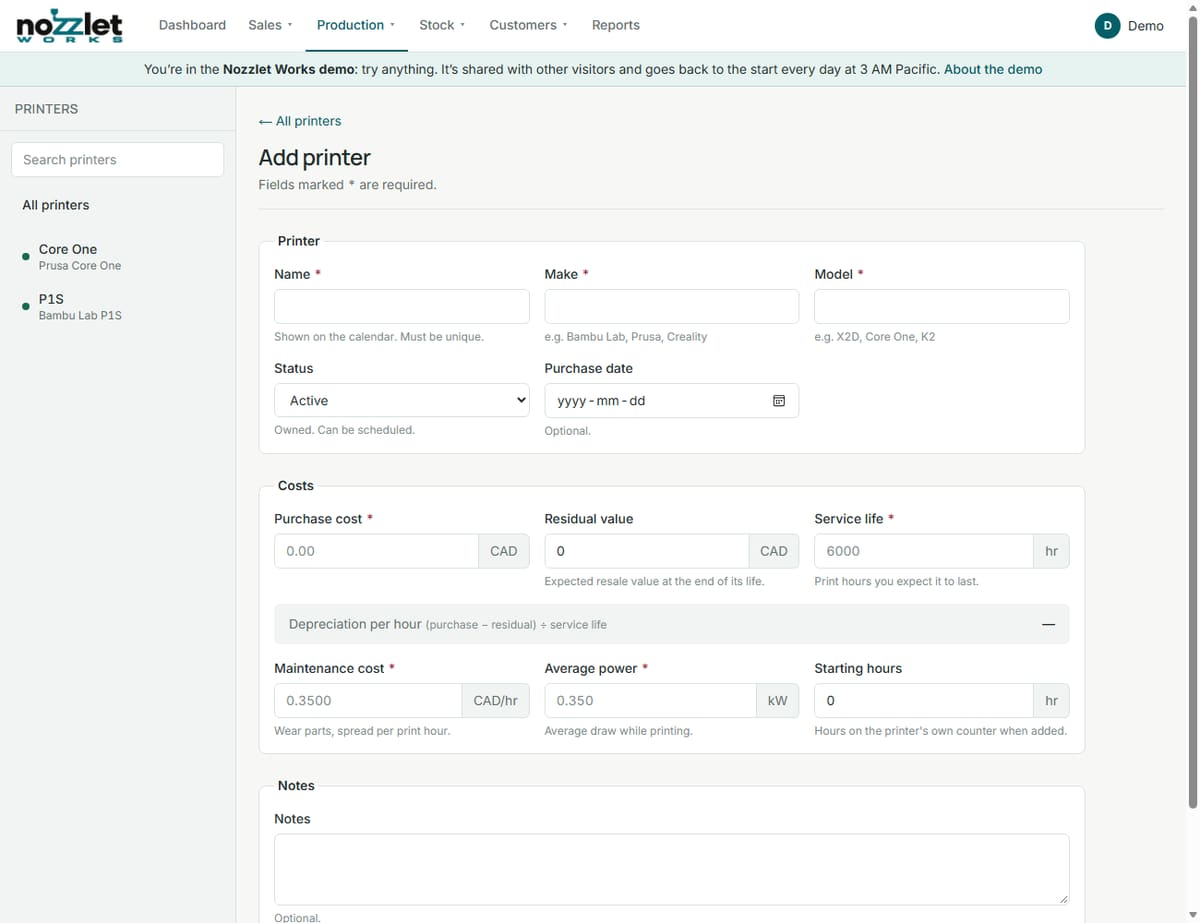Open the Status dropdown showing Active
This screenshot has height=923, width=1200.
[x=402, y=400]
